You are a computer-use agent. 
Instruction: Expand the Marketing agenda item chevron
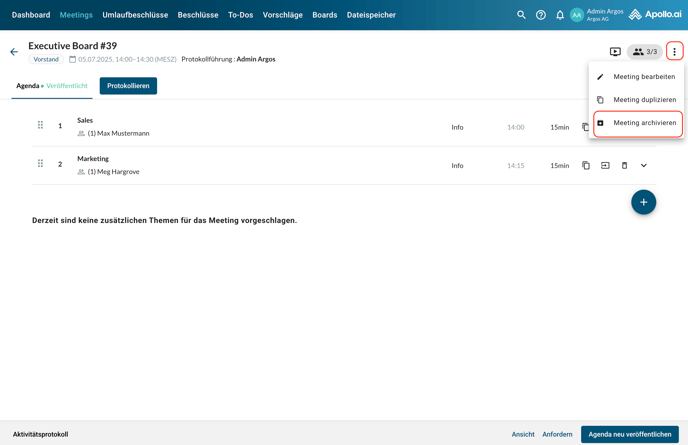point(644,166)
